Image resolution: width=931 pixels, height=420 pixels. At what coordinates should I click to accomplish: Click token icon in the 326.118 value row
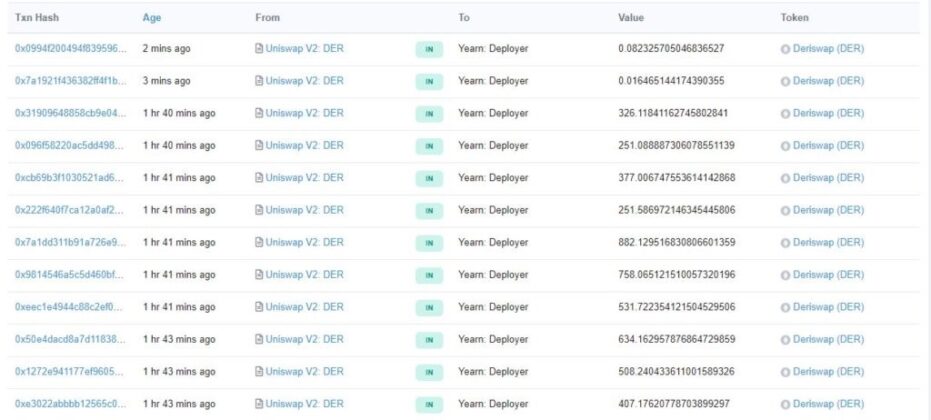click(x=785, y=113)
